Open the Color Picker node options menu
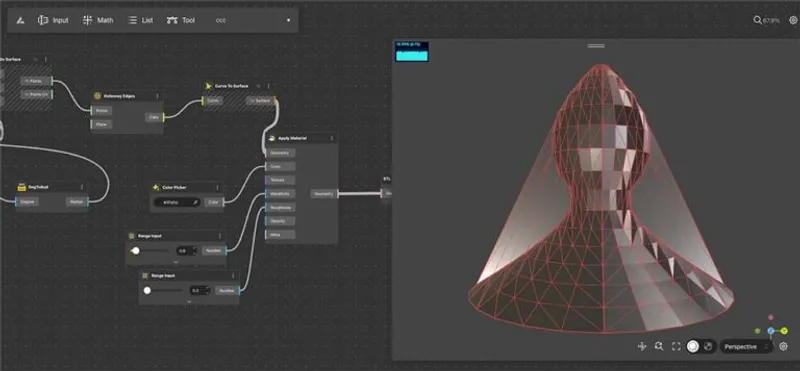Screen dimensions: 800x371 point(217,187)
